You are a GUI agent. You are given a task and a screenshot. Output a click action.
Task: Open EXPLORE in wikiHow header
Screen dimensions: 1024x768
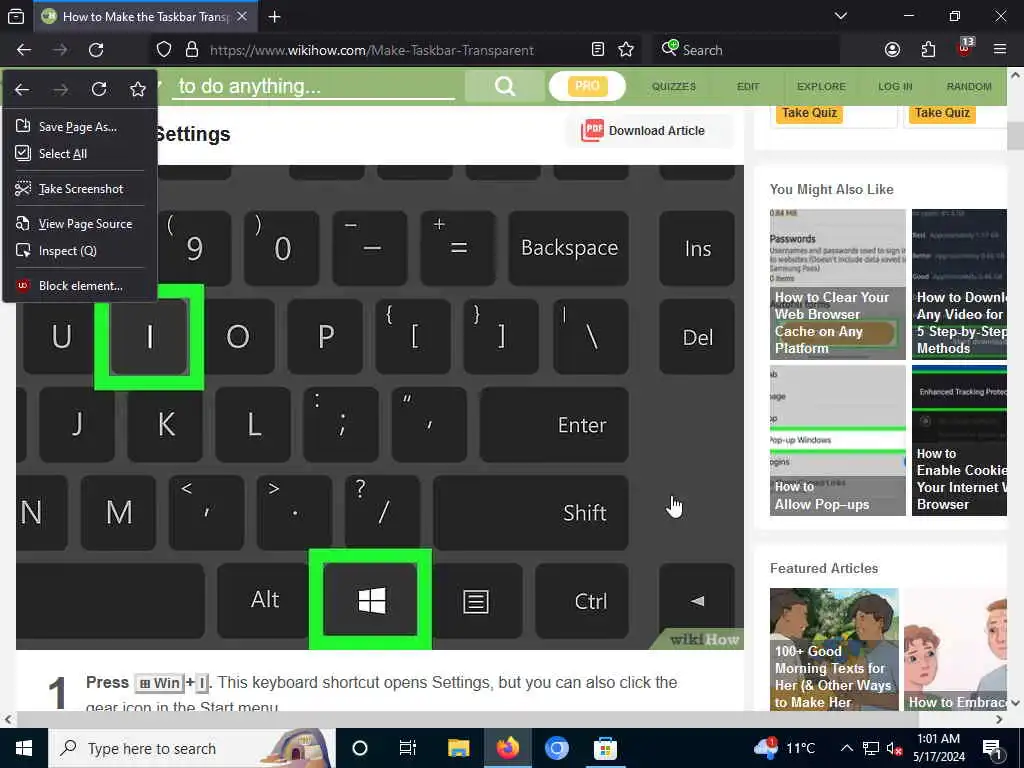click(821, 86)
